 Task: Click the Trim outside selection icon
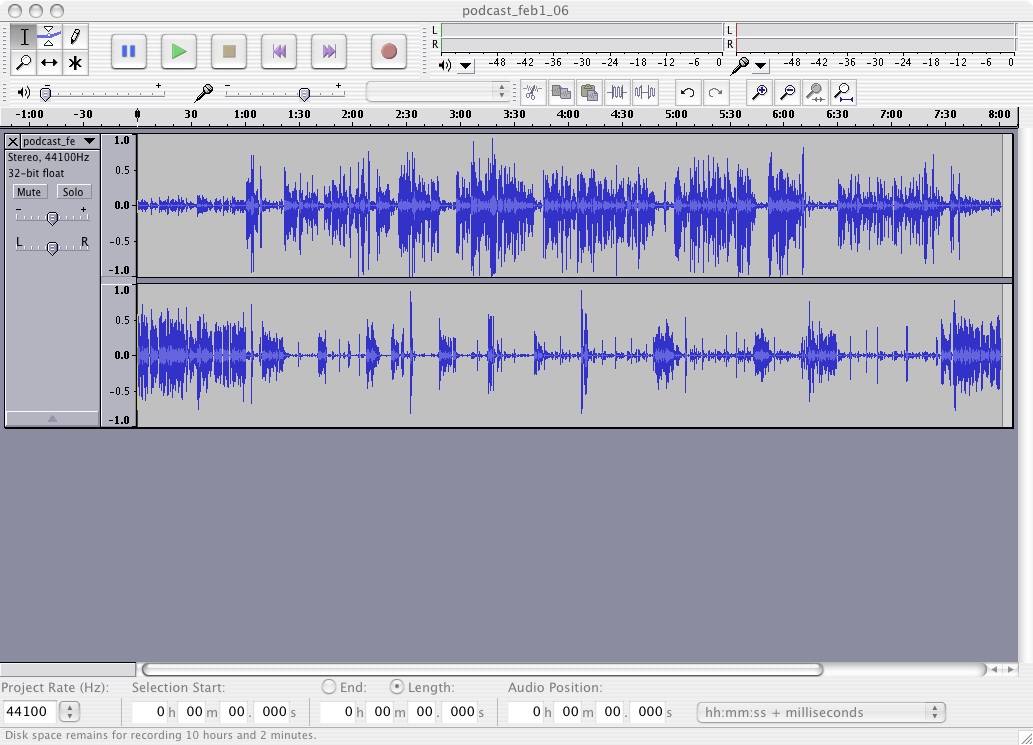(617, 92)
